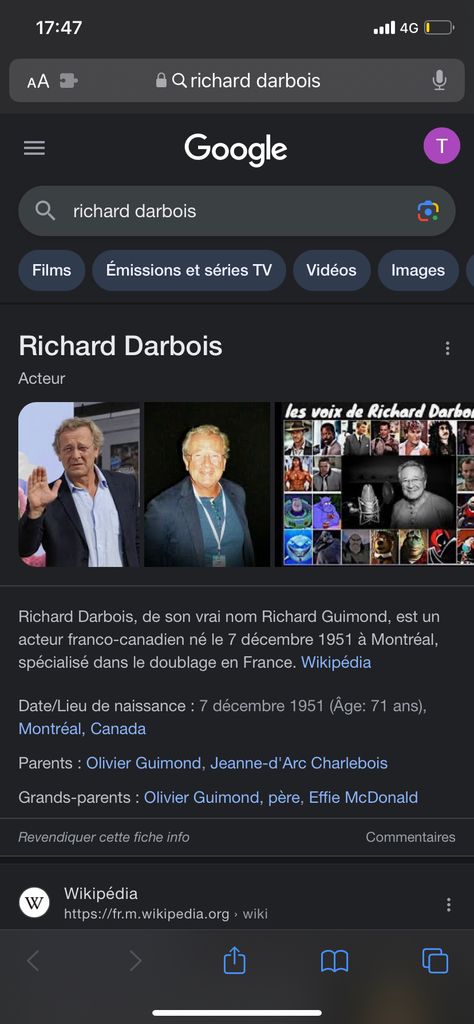
Task: Open the purple T account avatar
Action: coord(442,146)
